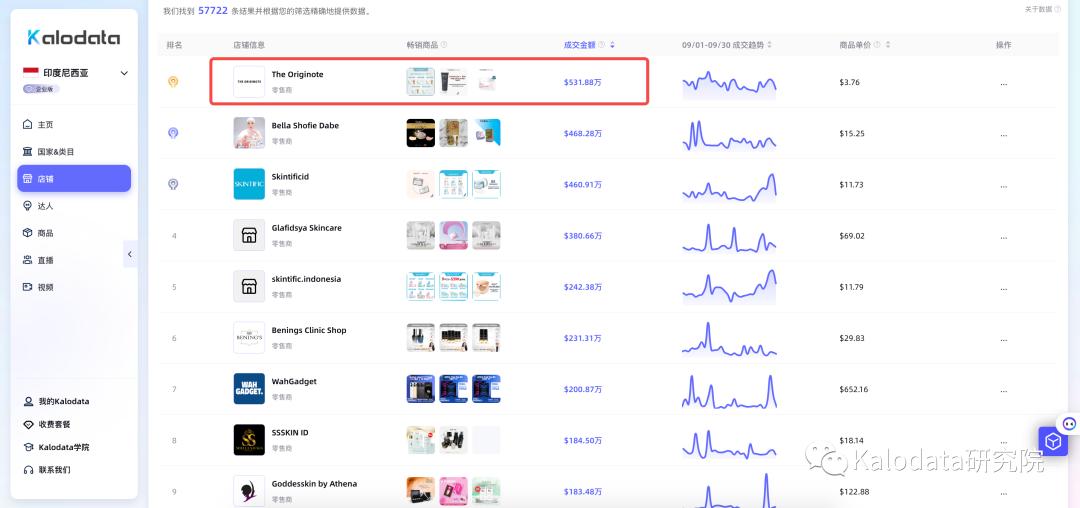The height and width of the screenshot is (508, 1080).
Task: Open SSSKIN ID shop name
Action: coord(290,432)
